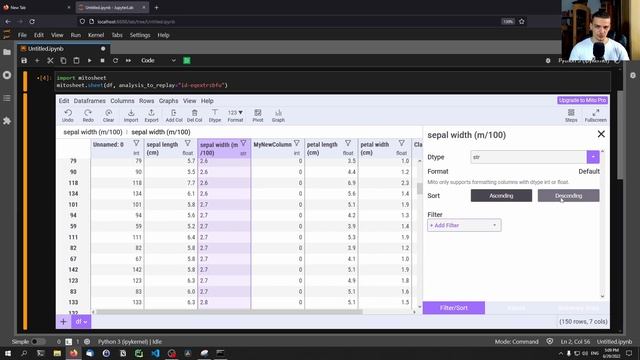This screenshot has width=640, height=360.
Task: Click the Redo icon in Mito toolbar
Action: (88, 116)
